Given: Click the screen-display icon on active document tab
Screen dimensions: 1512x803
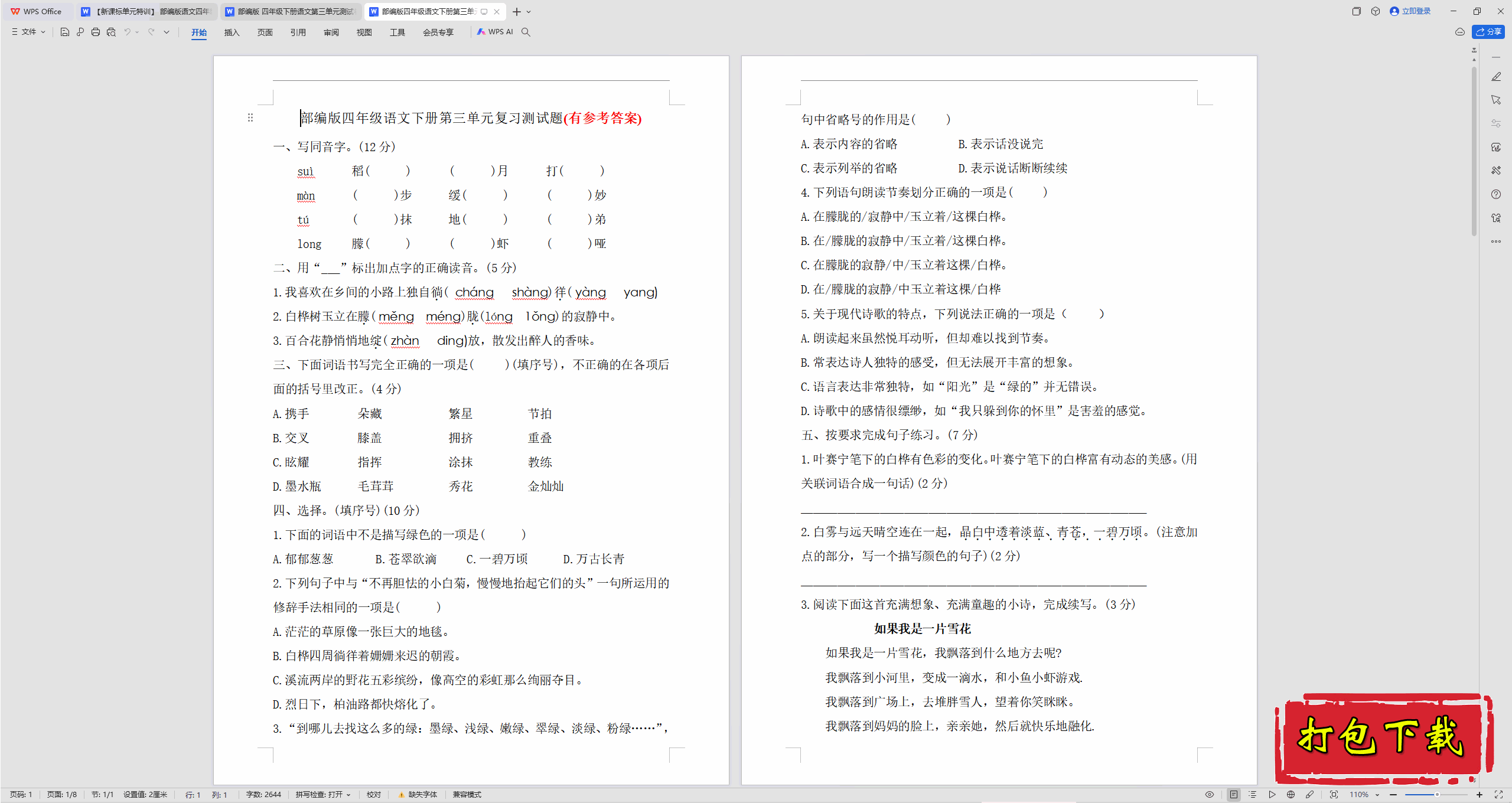Looking at the screenshot, I should coord(484,11).
